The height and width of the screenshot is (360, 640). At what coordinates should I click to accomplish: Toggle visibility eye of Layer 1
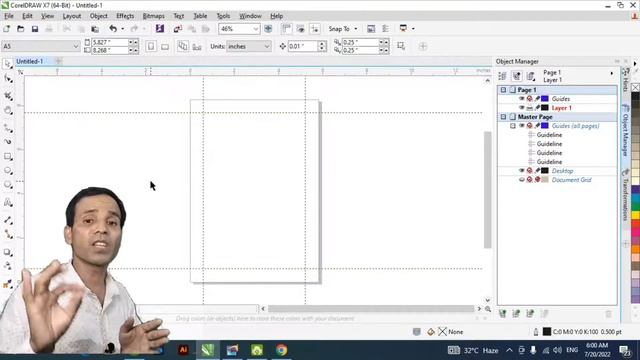(521, 108)
